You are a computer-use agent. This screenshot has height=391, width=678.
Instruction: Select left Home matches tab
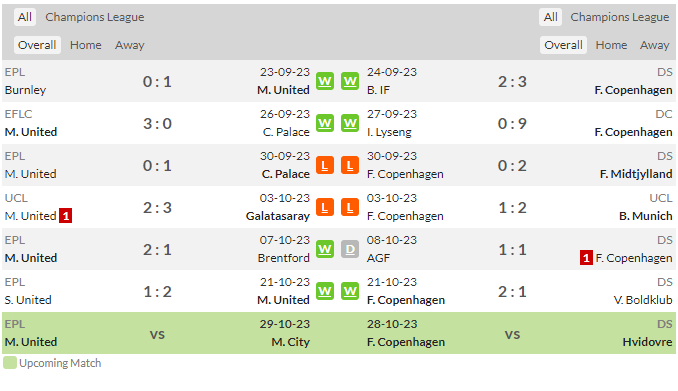[86, 45]
